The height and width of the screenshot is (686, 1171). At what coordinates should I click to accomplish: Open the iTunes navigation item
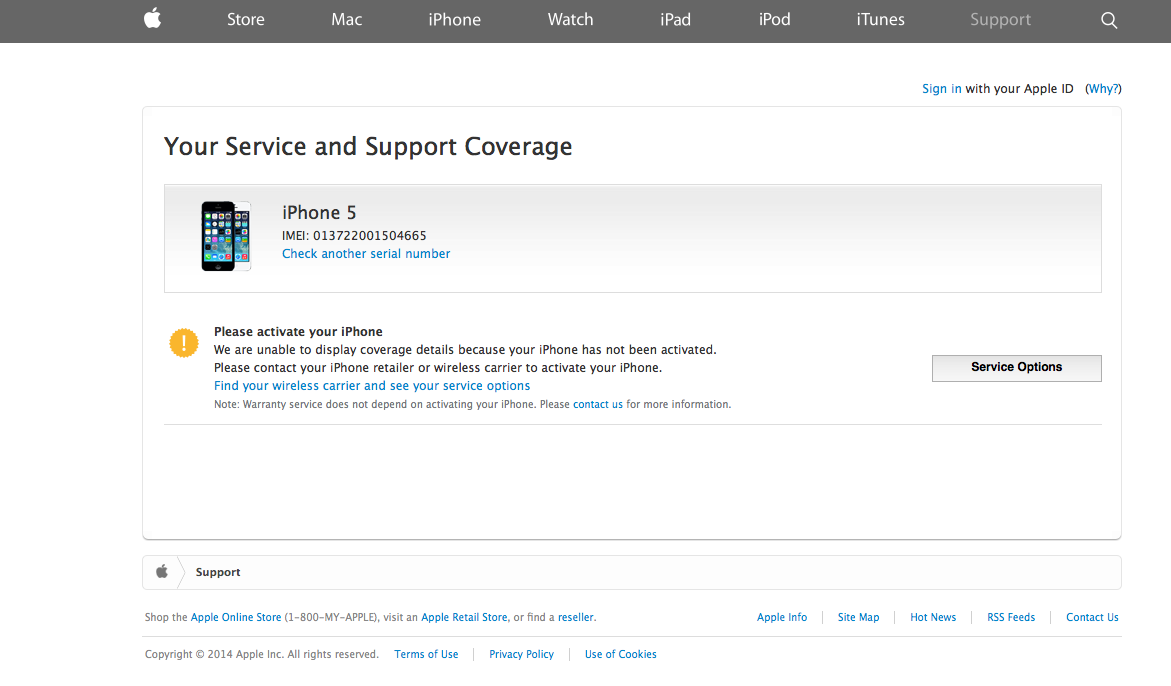(880, 20)
